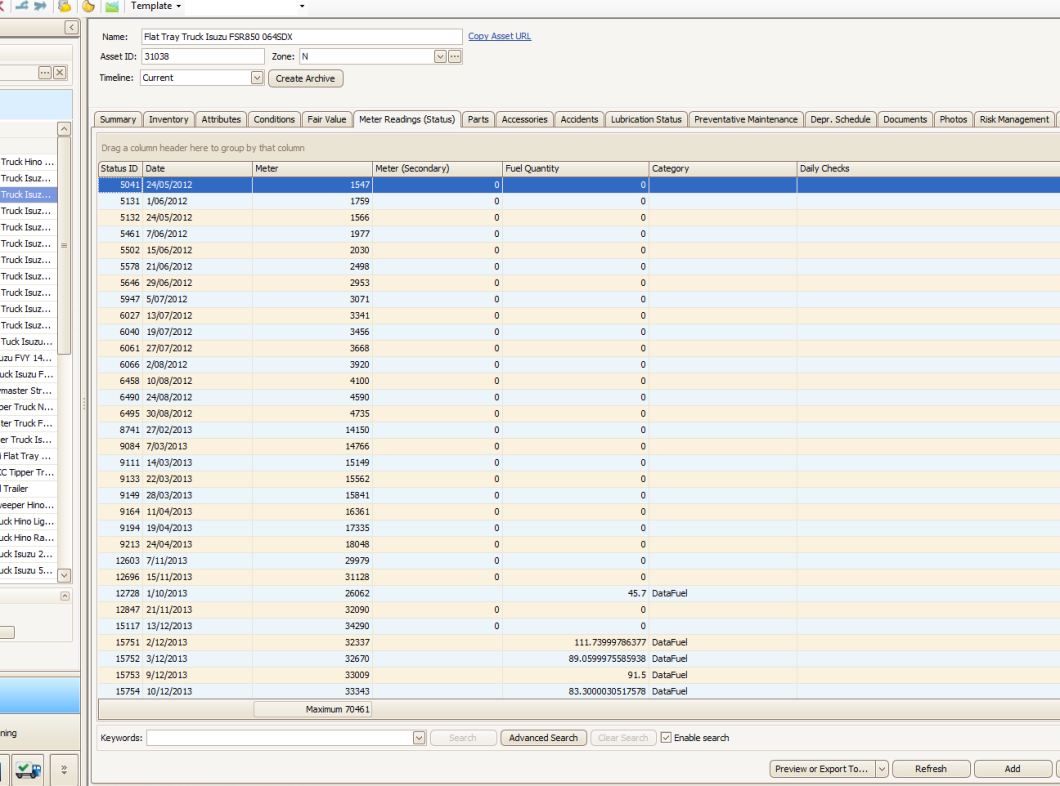
Task: Click the double blue arrows toolbar icon
Action: click(x=40, y=6)
